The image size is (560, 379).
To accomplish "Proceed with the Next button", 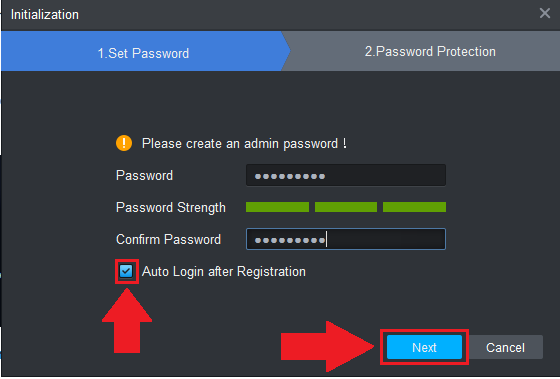I will [x=424, y=347].
